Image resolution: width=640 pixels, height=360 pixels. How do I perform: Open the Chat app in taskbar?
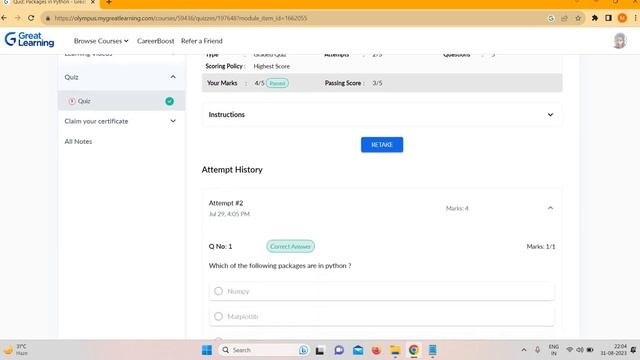point(339,350)
